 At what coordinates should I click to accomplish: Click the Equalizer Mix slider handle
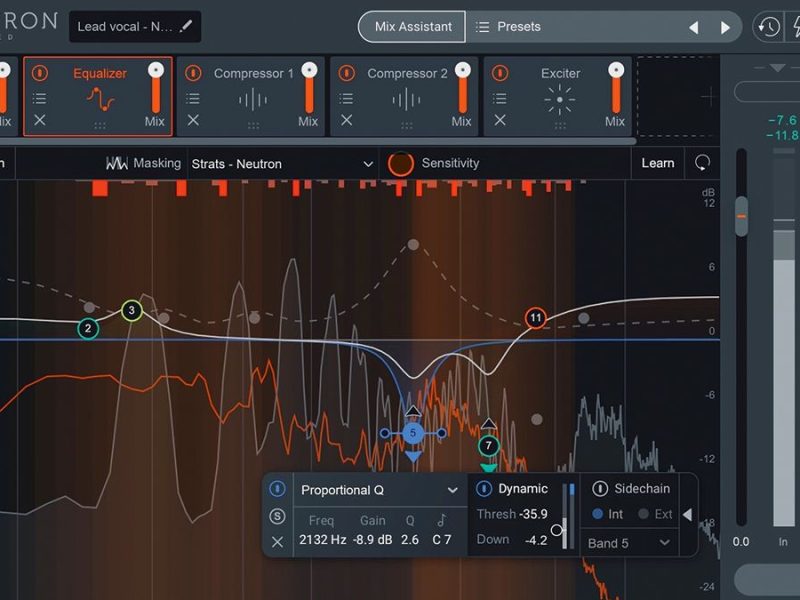[x=156, y=70]
